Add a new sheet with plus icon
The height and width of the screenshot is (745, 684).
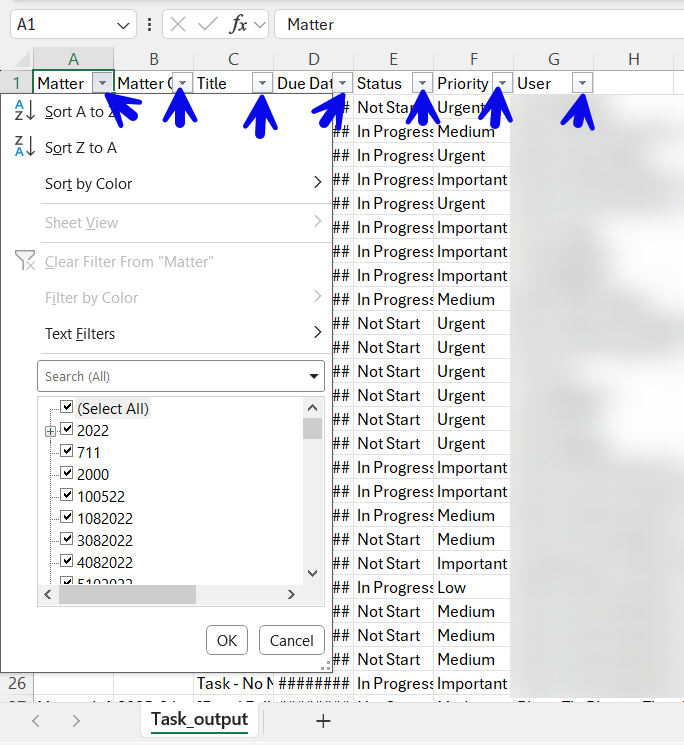[x=323, y=721]
